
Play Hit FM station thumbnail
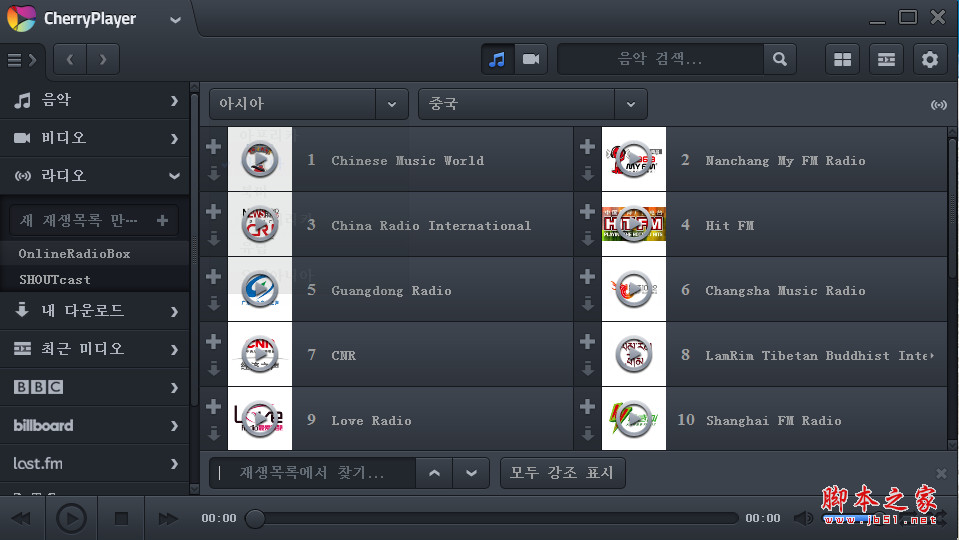click(634, 224)
